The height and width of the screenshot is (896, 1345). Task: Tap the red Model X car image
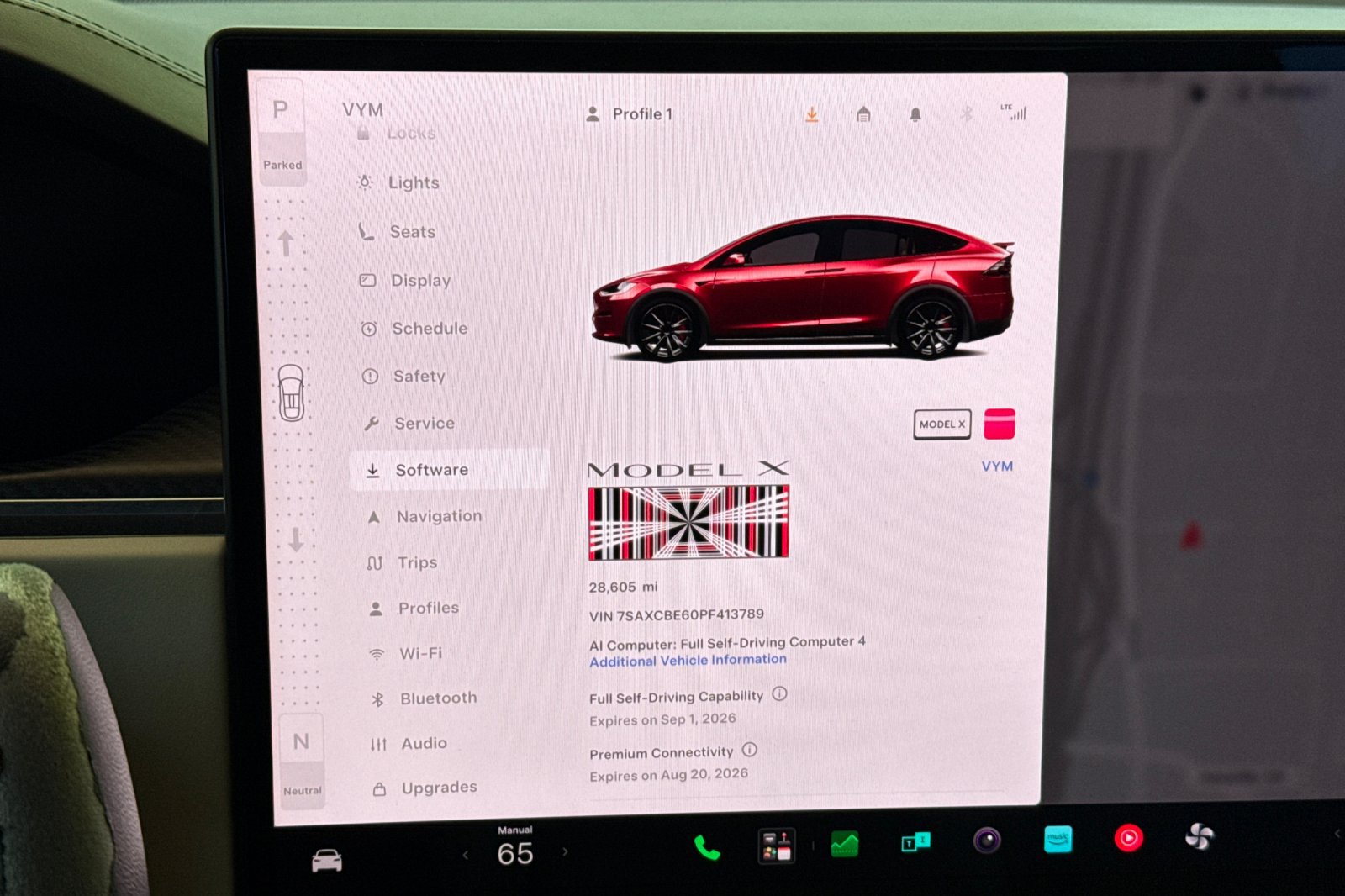804,287
